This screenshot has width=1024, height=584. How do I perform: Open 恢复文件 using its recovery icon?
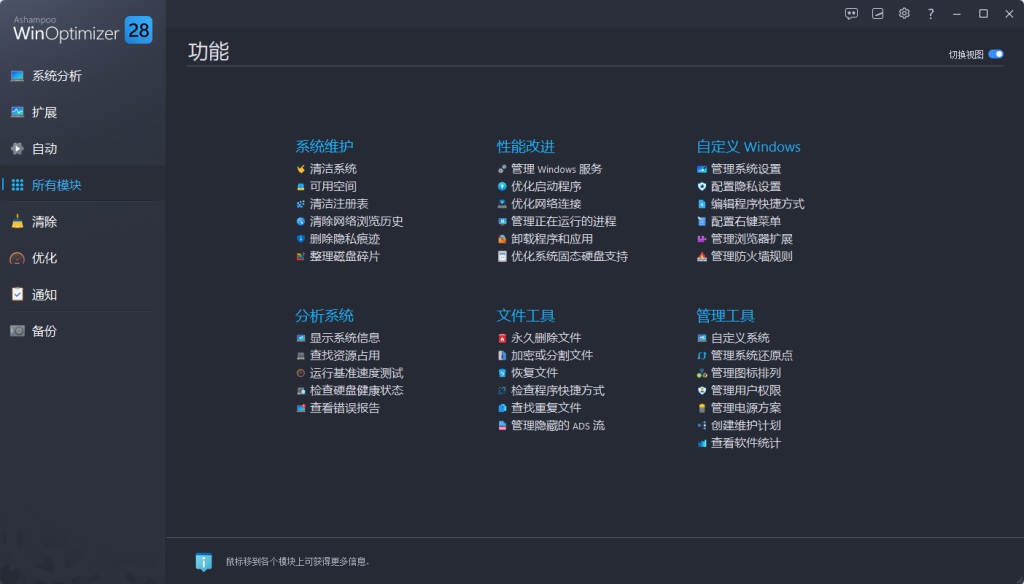click(502, 372)
